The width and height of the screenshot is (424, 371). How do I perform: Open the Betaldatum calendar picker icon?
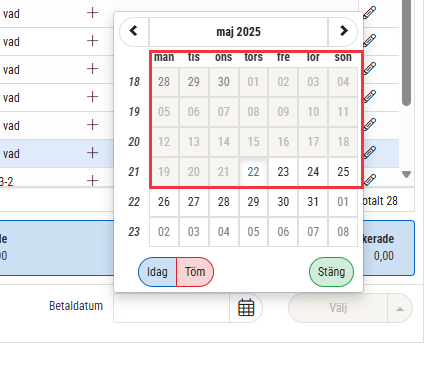pyautogui.click(x=246, y=307)
